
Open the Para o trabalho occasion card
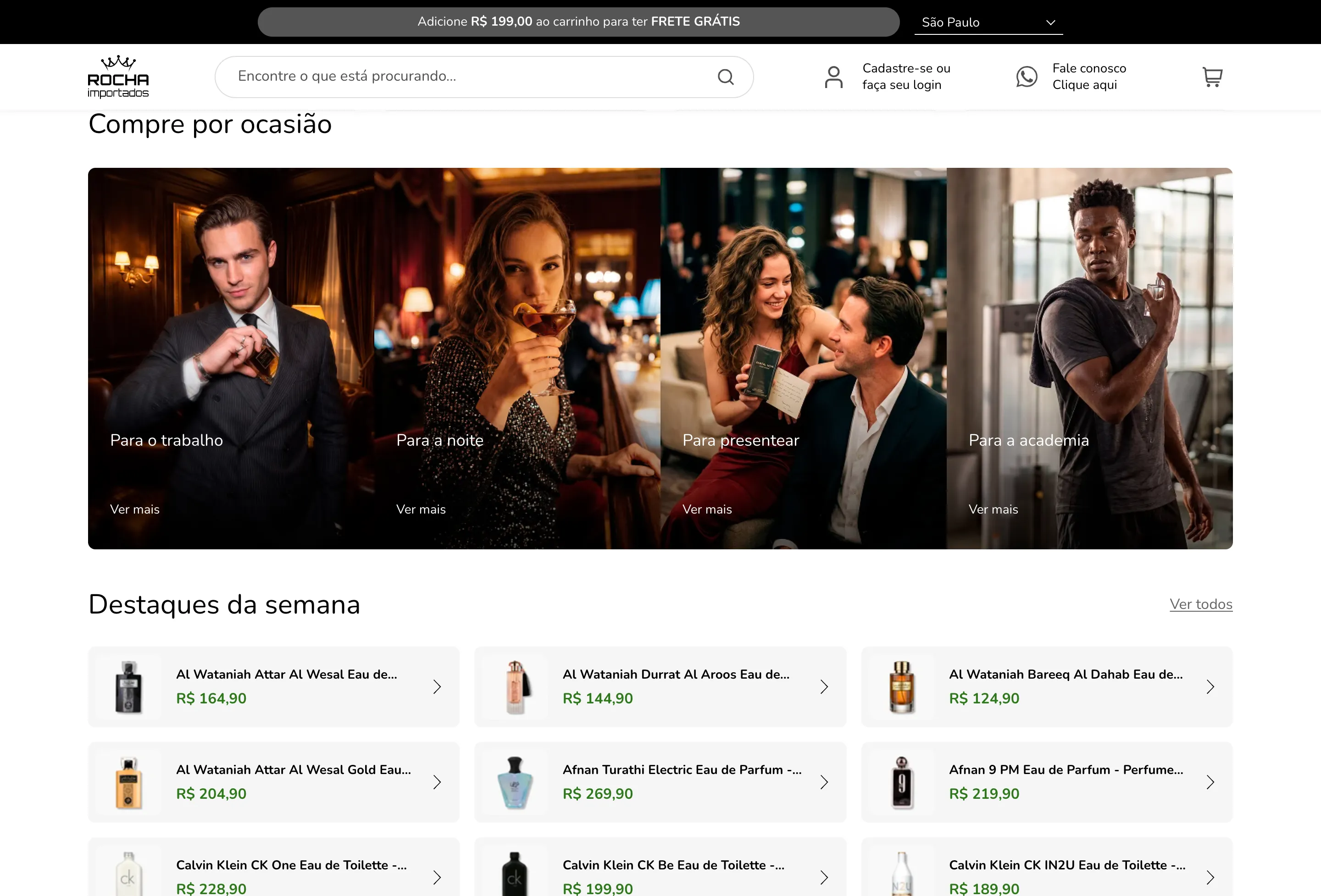231,358
